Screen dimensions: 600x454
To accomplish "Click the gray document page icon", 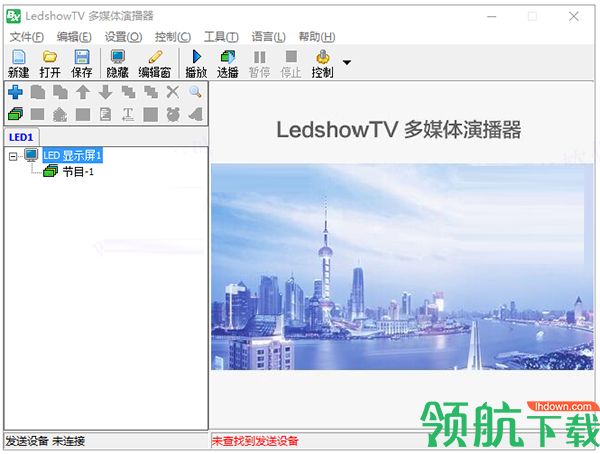I will [x=105, y=114].
